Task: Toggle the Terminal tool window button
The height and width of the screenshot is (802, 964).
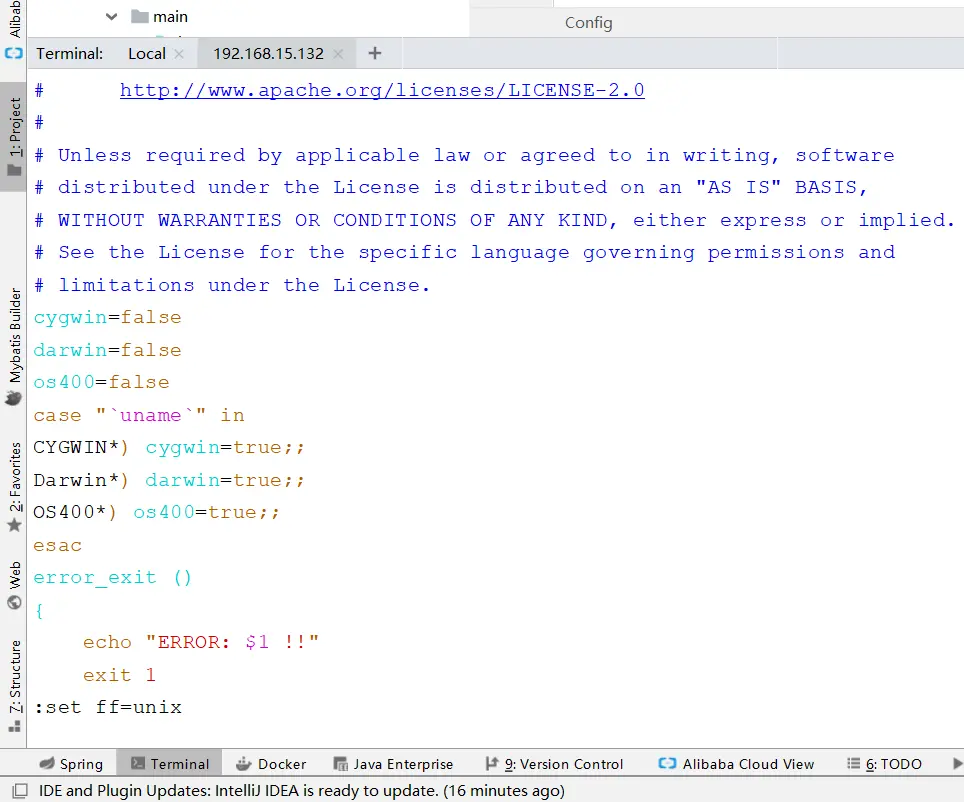Action: (170, 764)
